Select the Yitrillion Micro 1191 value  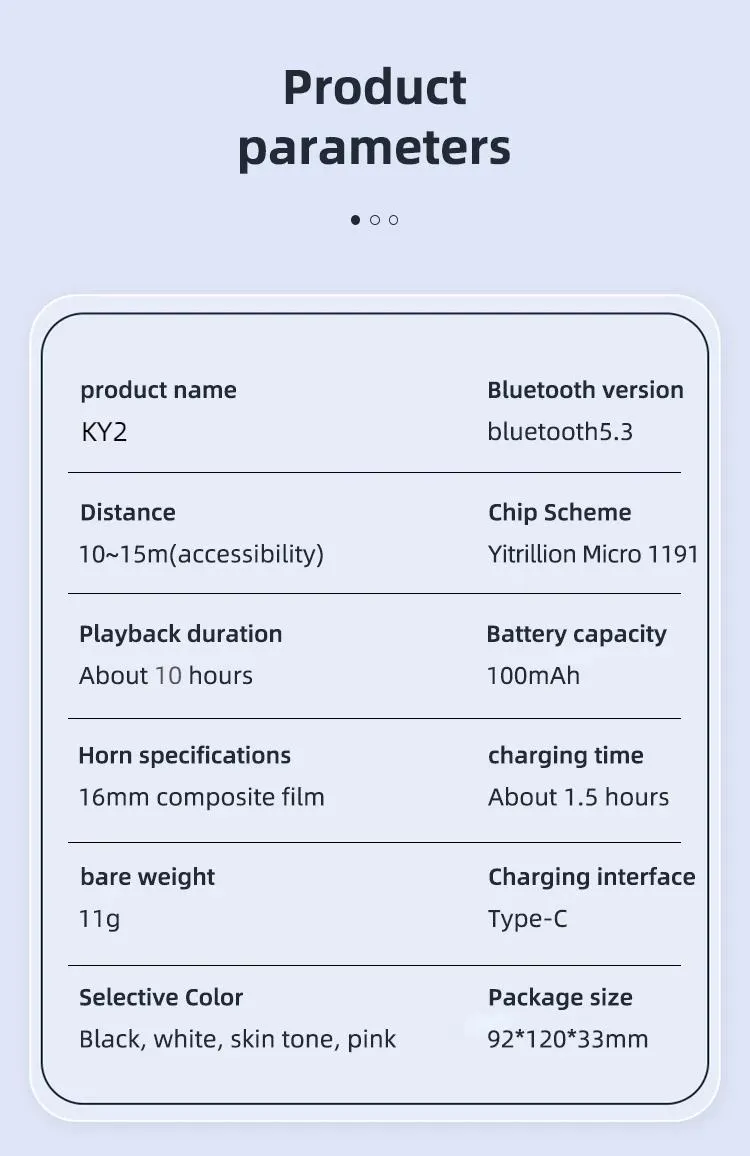593,554
